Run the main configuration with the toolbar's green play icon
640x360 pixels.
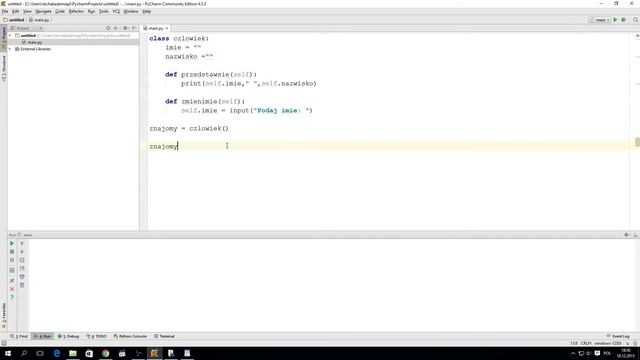(x=615, y=20)
